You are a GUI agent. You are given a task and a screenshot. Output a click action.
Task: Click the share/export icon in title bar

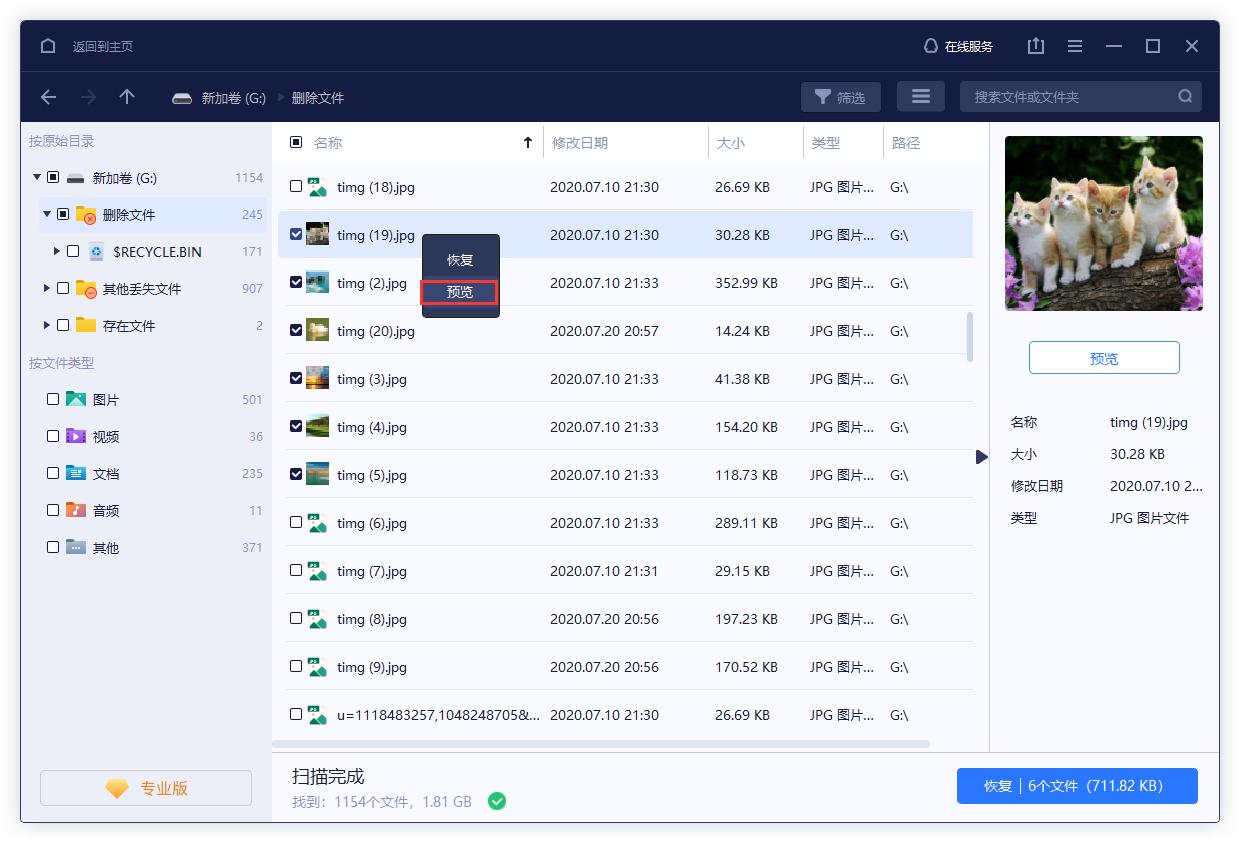click(x=1035, y=45)
